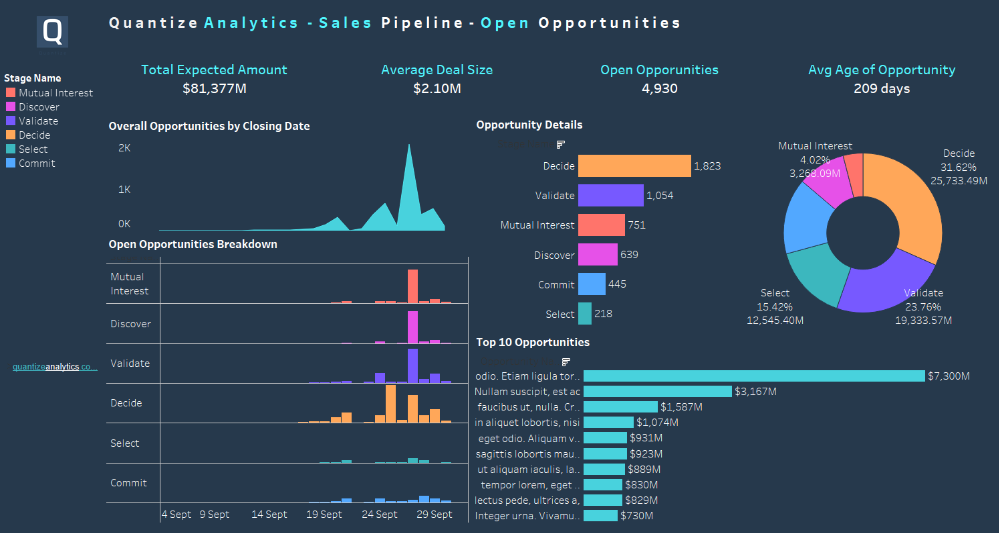Highlight Select stage in legend

coord(33,149)
